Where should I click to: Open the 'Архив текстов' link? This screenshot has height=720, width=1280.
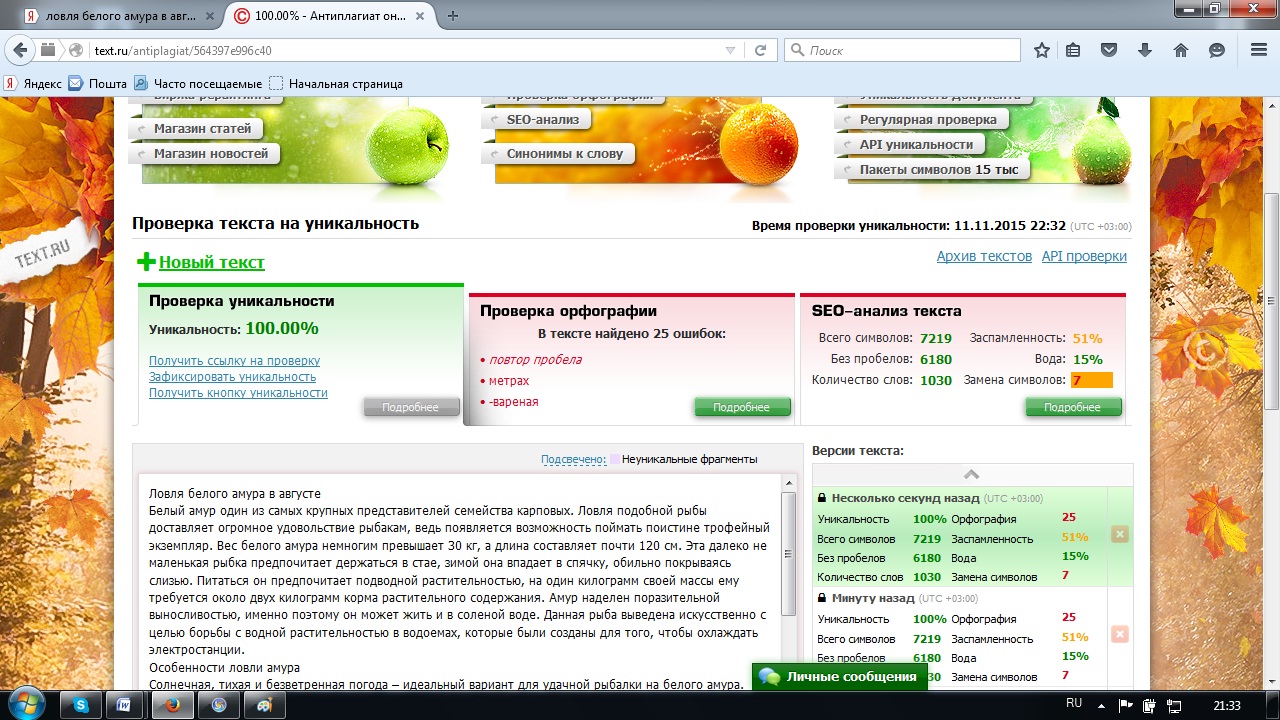(x=984, y=256)
